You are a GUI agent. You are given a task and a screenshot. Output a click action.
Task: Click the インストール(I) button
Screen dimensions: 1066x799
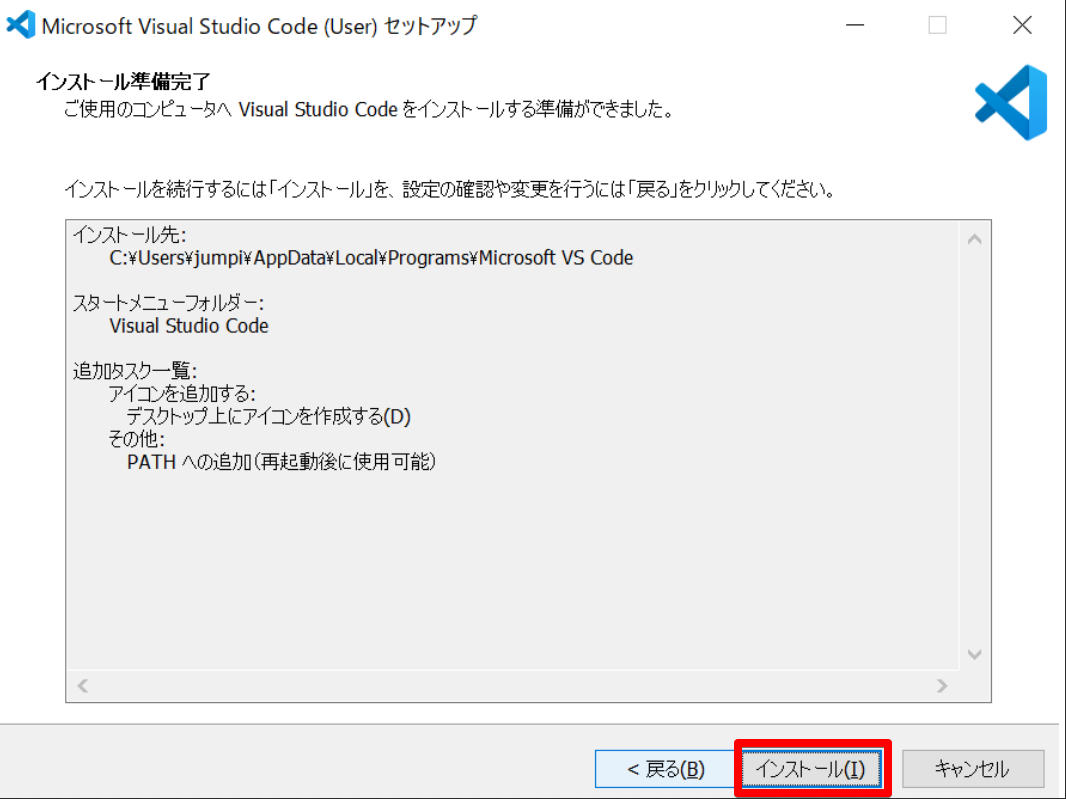pyautogui.click(x=812, y=769)
